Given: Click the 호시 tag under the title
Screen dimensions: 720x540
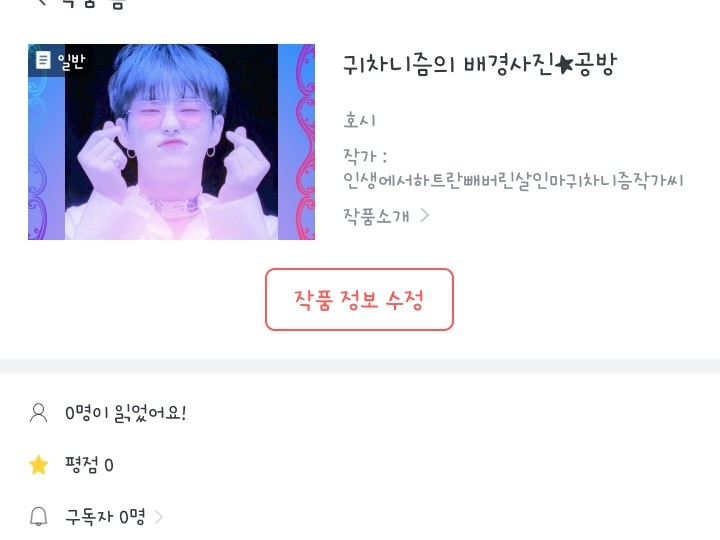Looking at the screenshot, I should pos(360,120).
